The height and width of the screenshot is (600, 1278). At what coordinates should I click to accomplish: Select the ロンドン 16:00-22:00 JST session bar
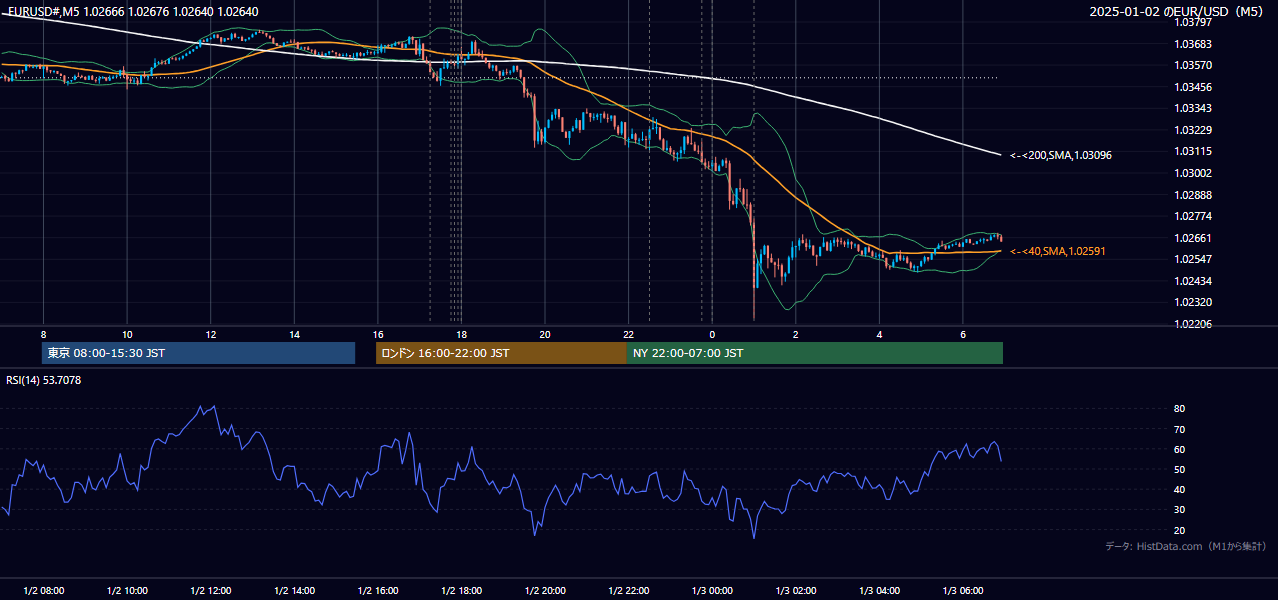click(x=501, y=353)
